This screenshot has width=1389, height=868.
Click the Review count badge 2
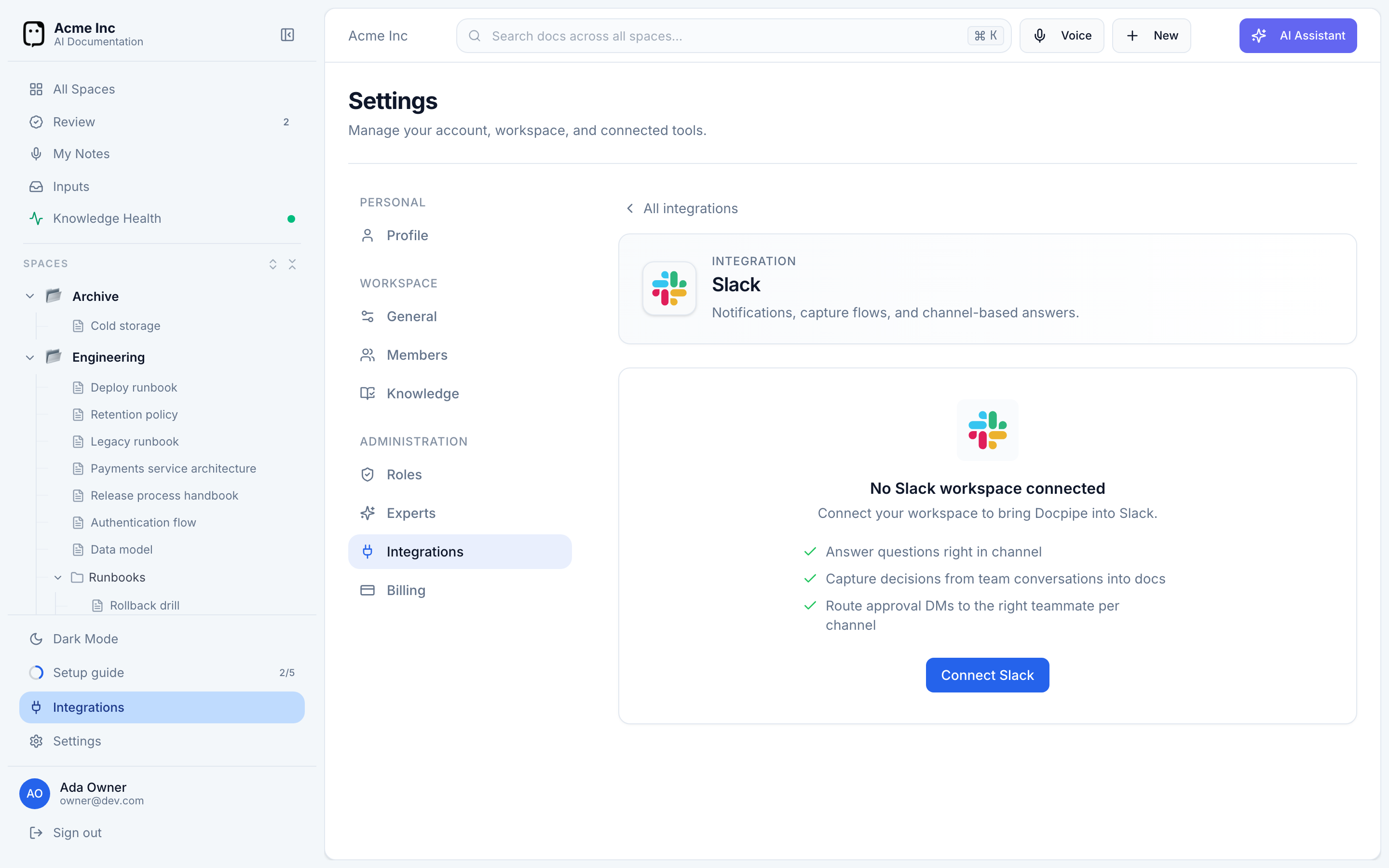[x=286, y=122]
